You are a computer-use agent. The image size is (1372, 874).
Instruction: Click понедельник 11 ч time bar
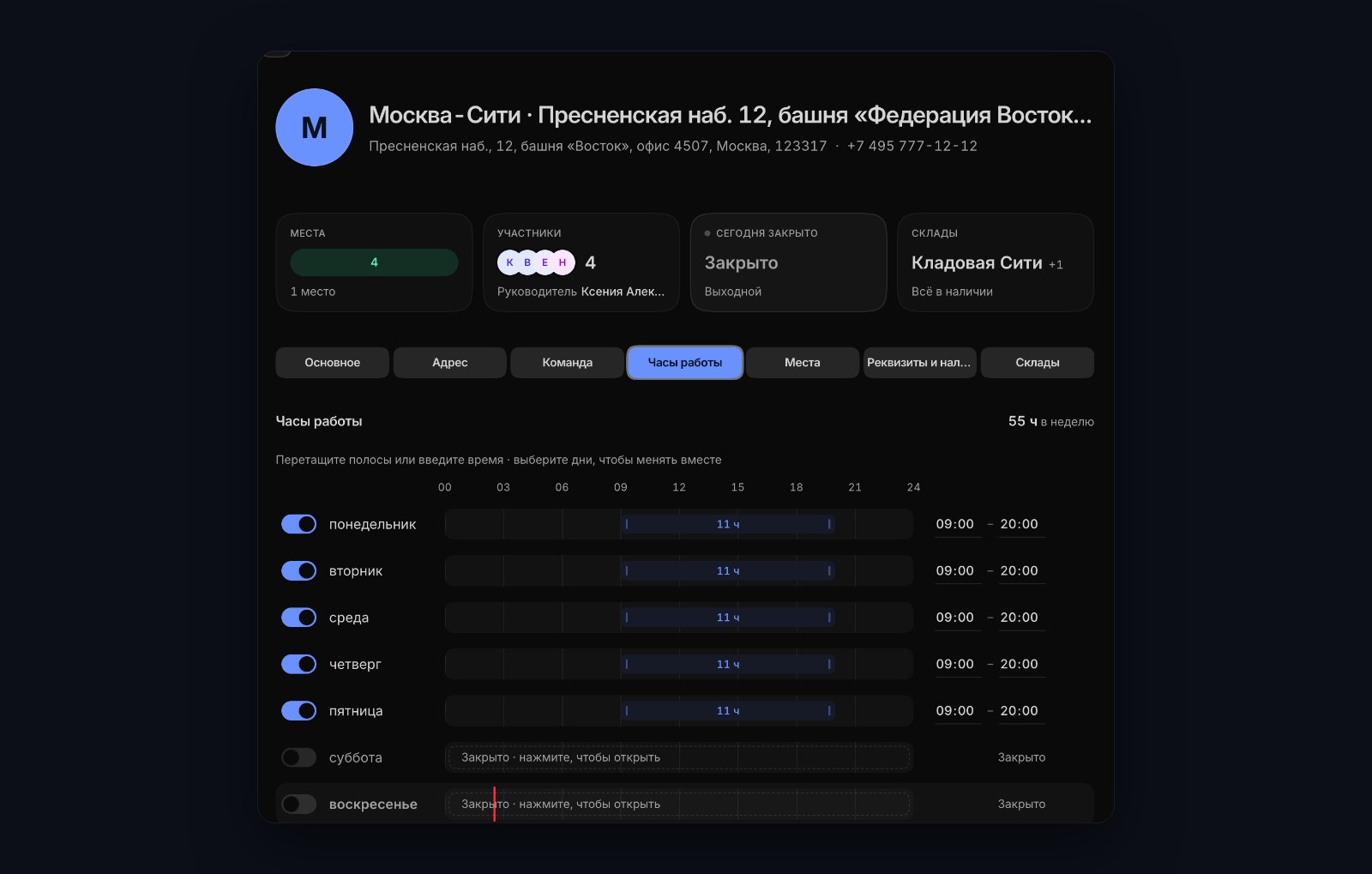point(728,524)
